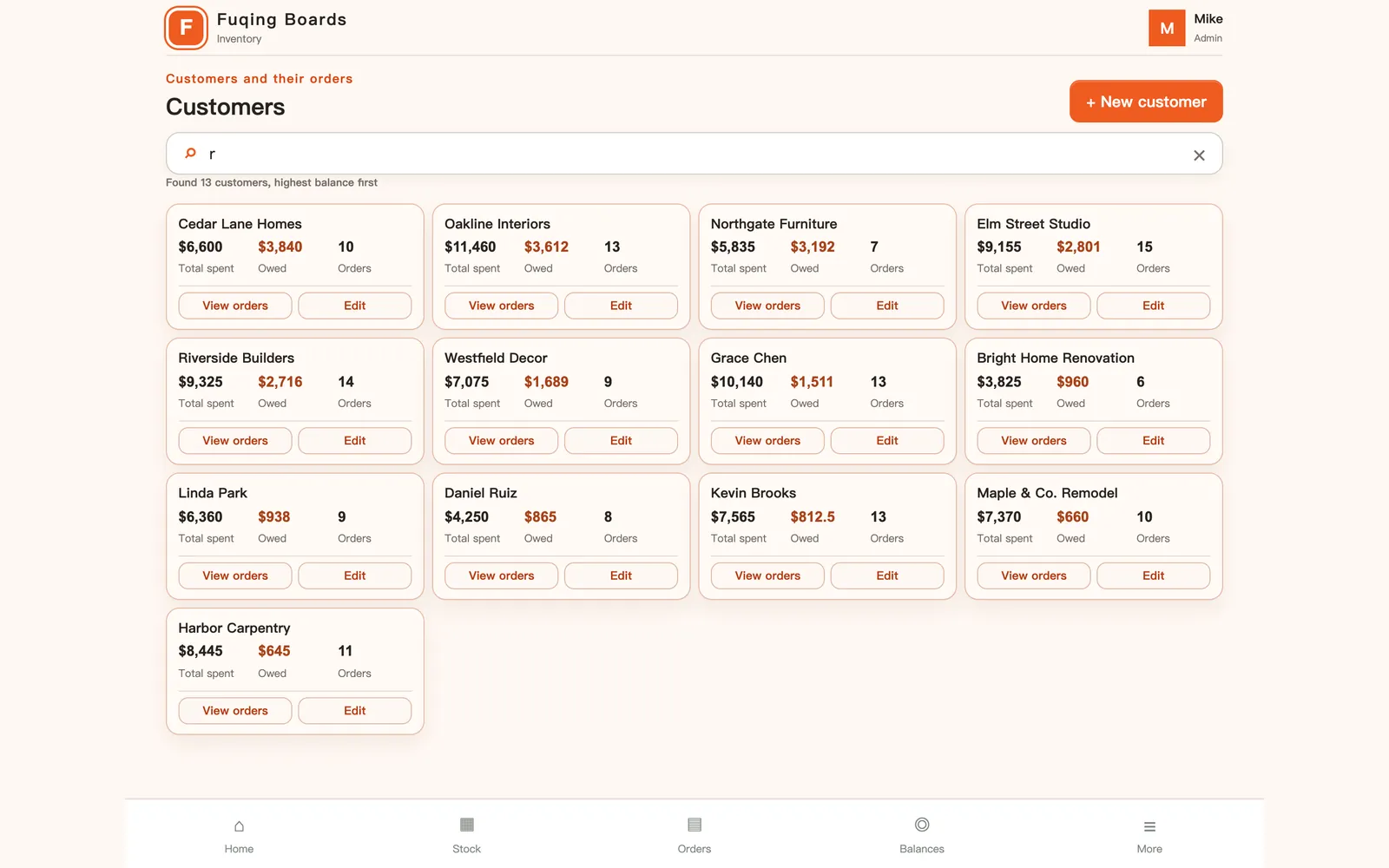View orders for Elm Street Studio
Screen dimensions: 1389x868
click(x=1034, y=306)
